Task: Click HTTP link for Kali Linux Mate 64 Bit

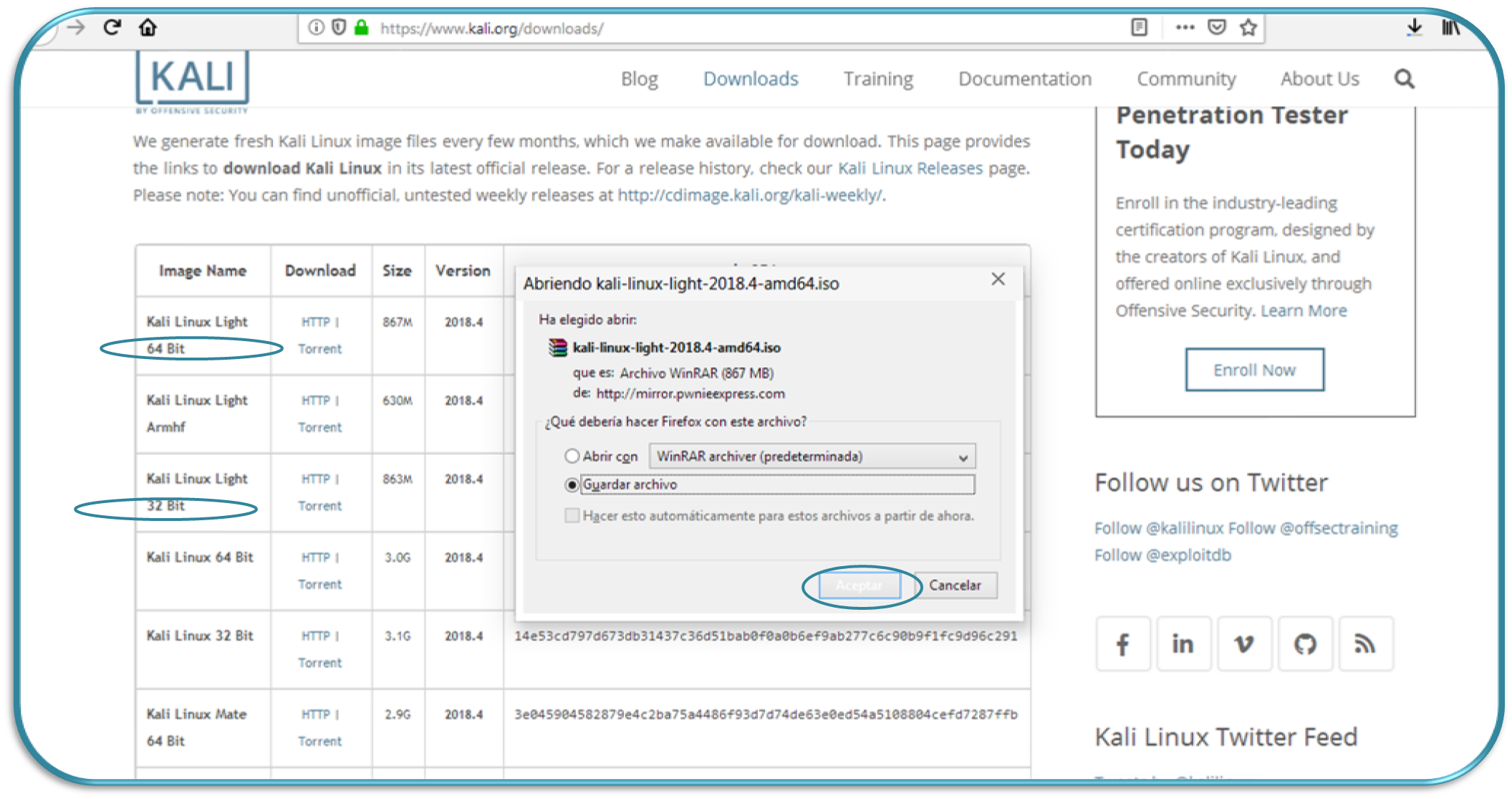Action: click(315, 714)
